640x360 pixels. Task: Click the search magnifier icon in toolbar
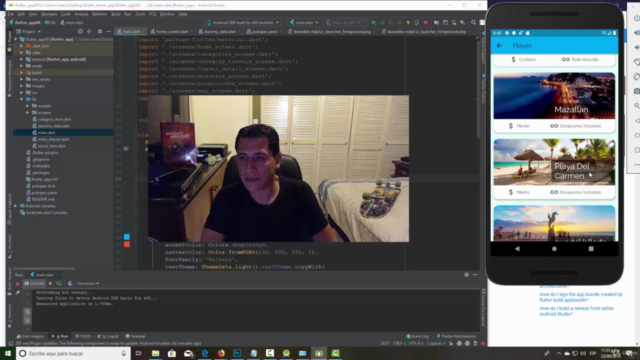[x=473, y=22]
